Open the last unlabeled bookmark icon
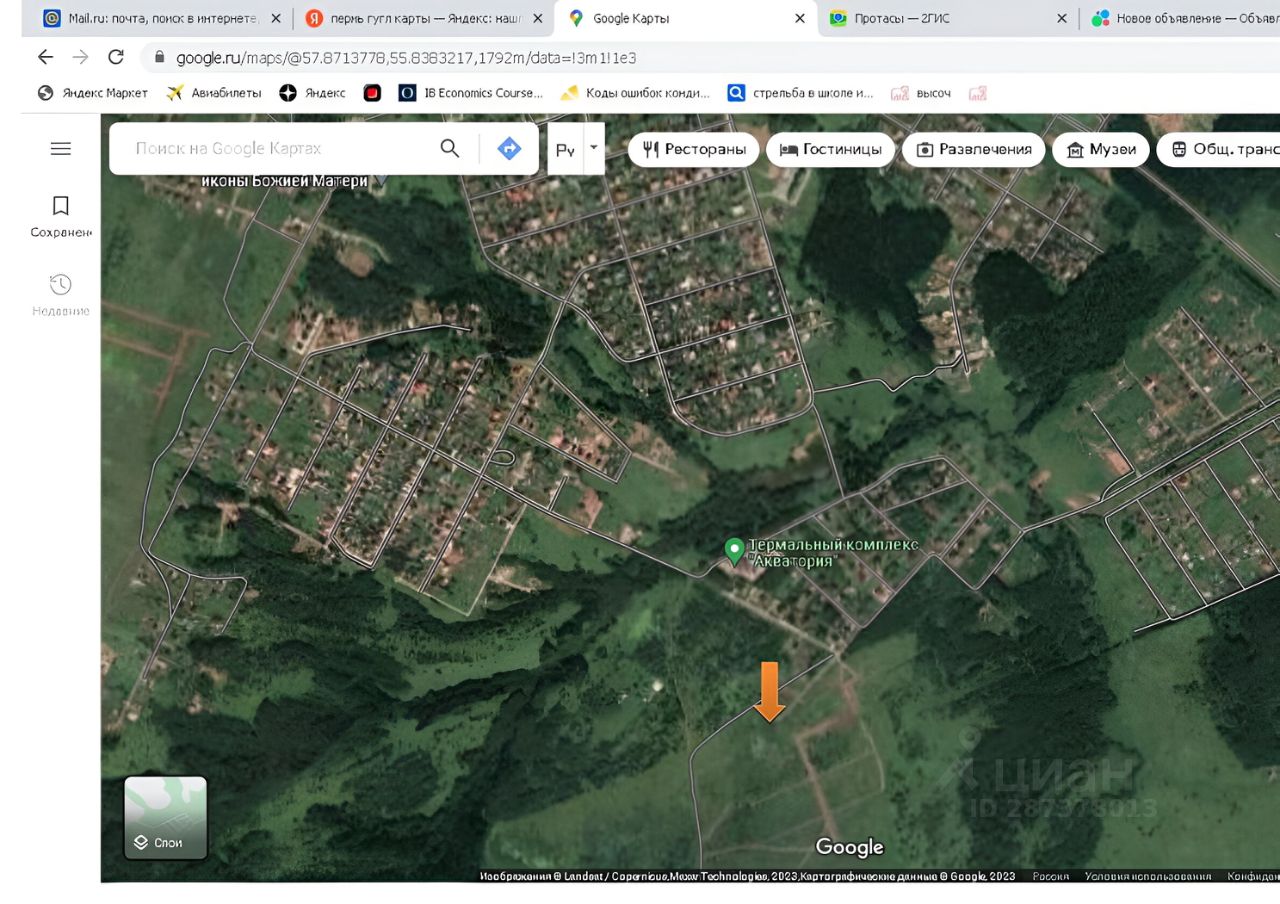Viewport: 1280px width, 904px height. tap(978, 93)
